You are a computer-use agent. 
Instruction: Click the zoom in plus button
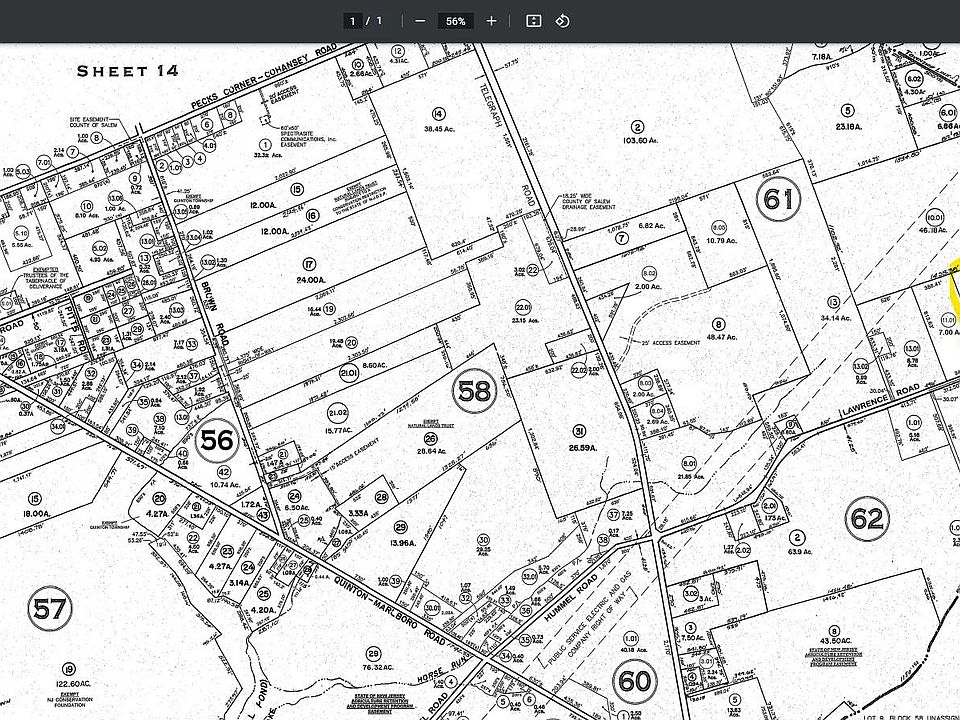point(491,21)
